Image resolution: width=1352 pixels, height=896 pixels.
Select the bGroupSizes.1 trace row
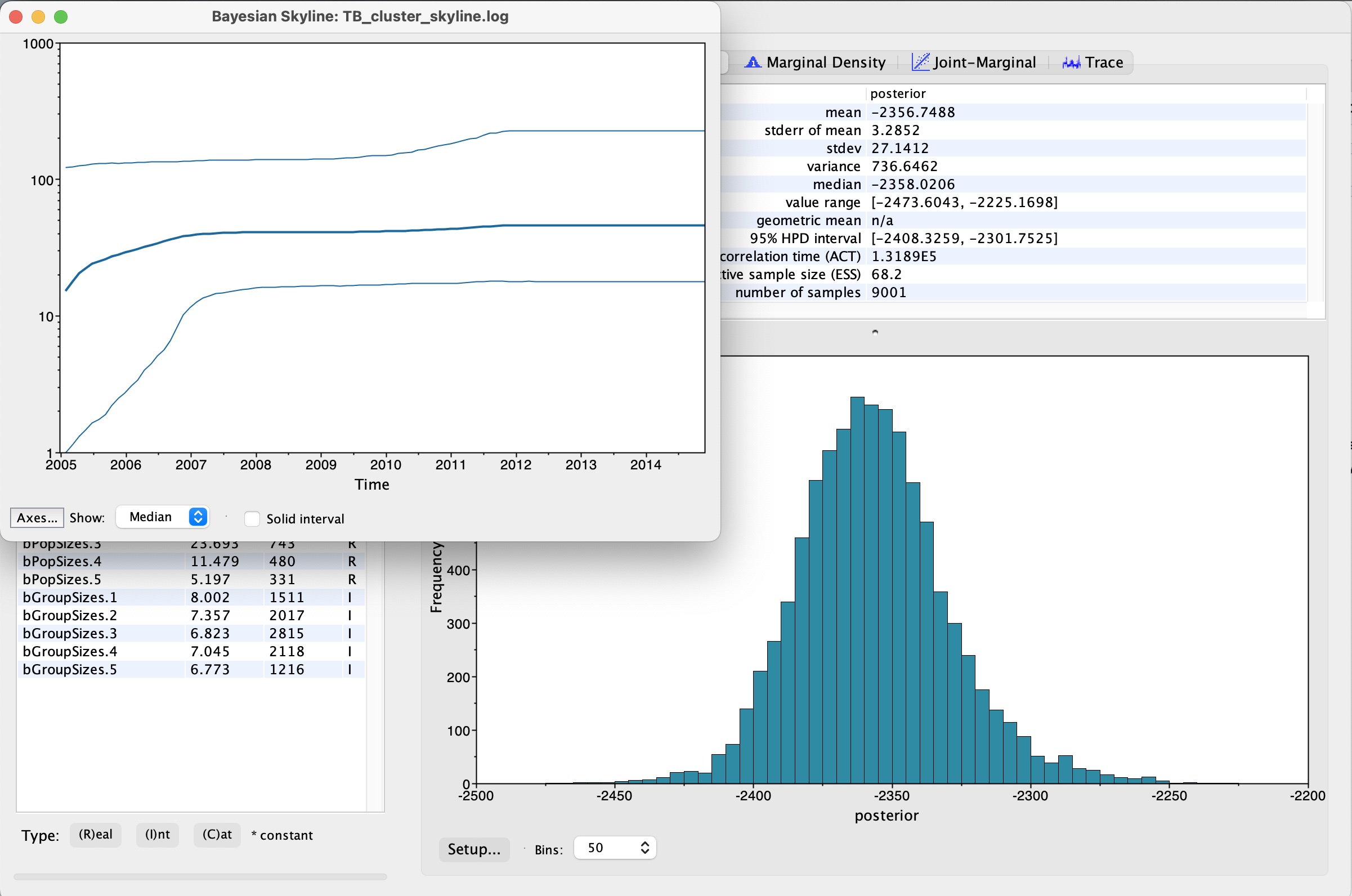191,597
